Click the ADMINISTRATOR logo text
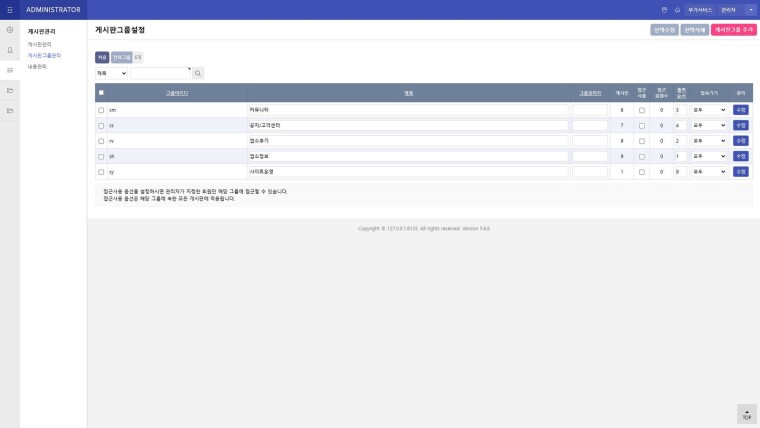This screenshot has width=760, height=428. click(x=53, y=10)
